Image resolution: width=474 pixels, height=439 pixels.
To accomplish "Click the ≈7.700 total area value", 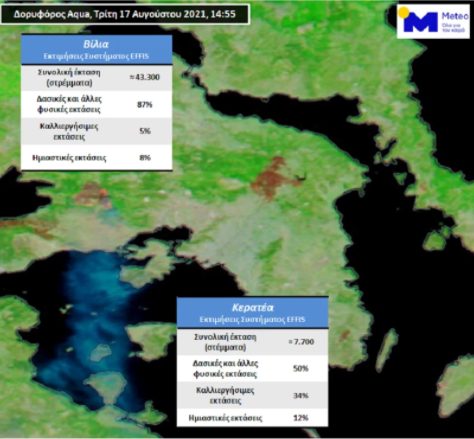I will click(x=301, y=342).
